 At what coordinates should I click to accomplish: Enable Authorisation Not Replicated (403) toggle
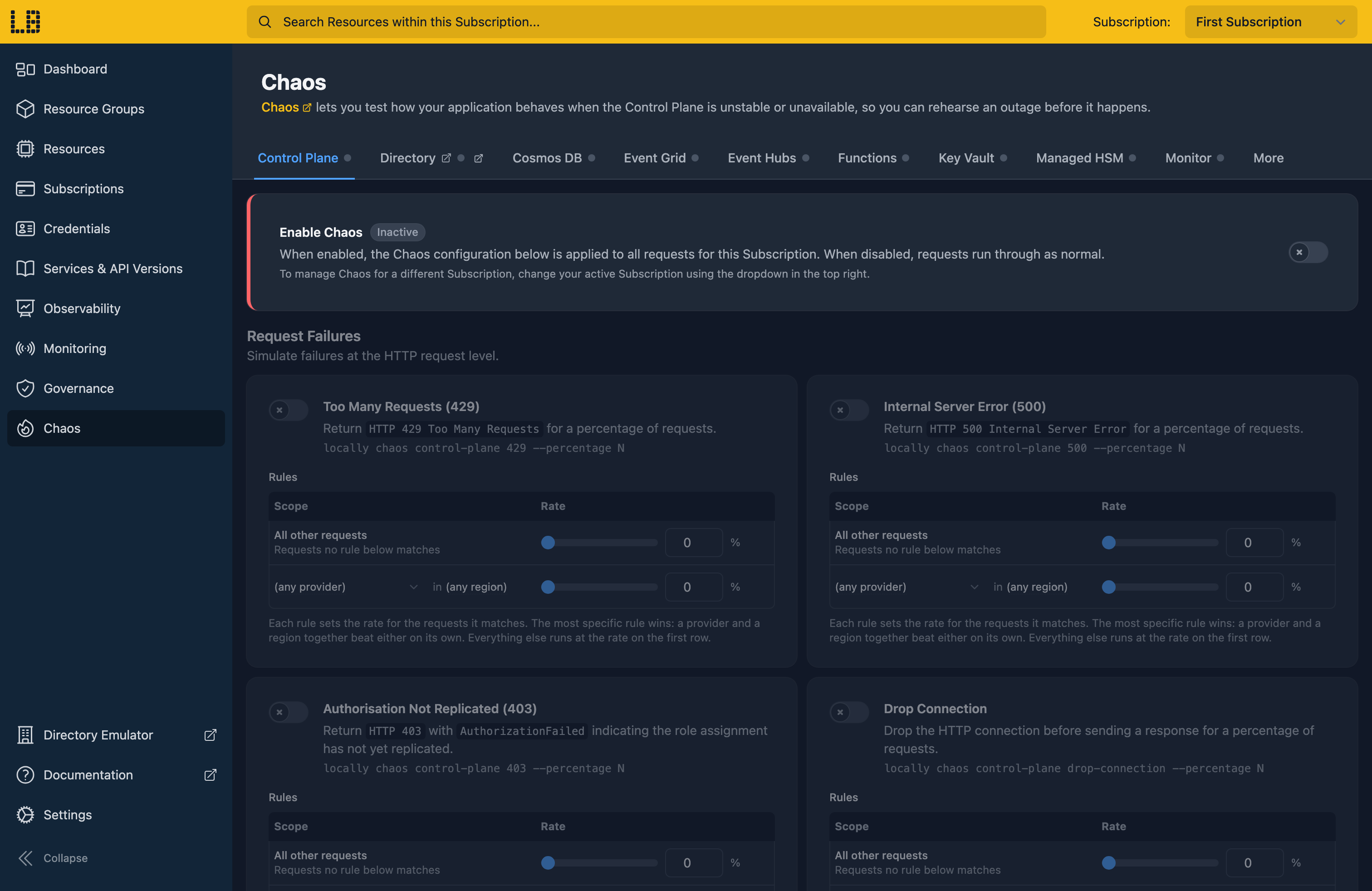point(288,712)
